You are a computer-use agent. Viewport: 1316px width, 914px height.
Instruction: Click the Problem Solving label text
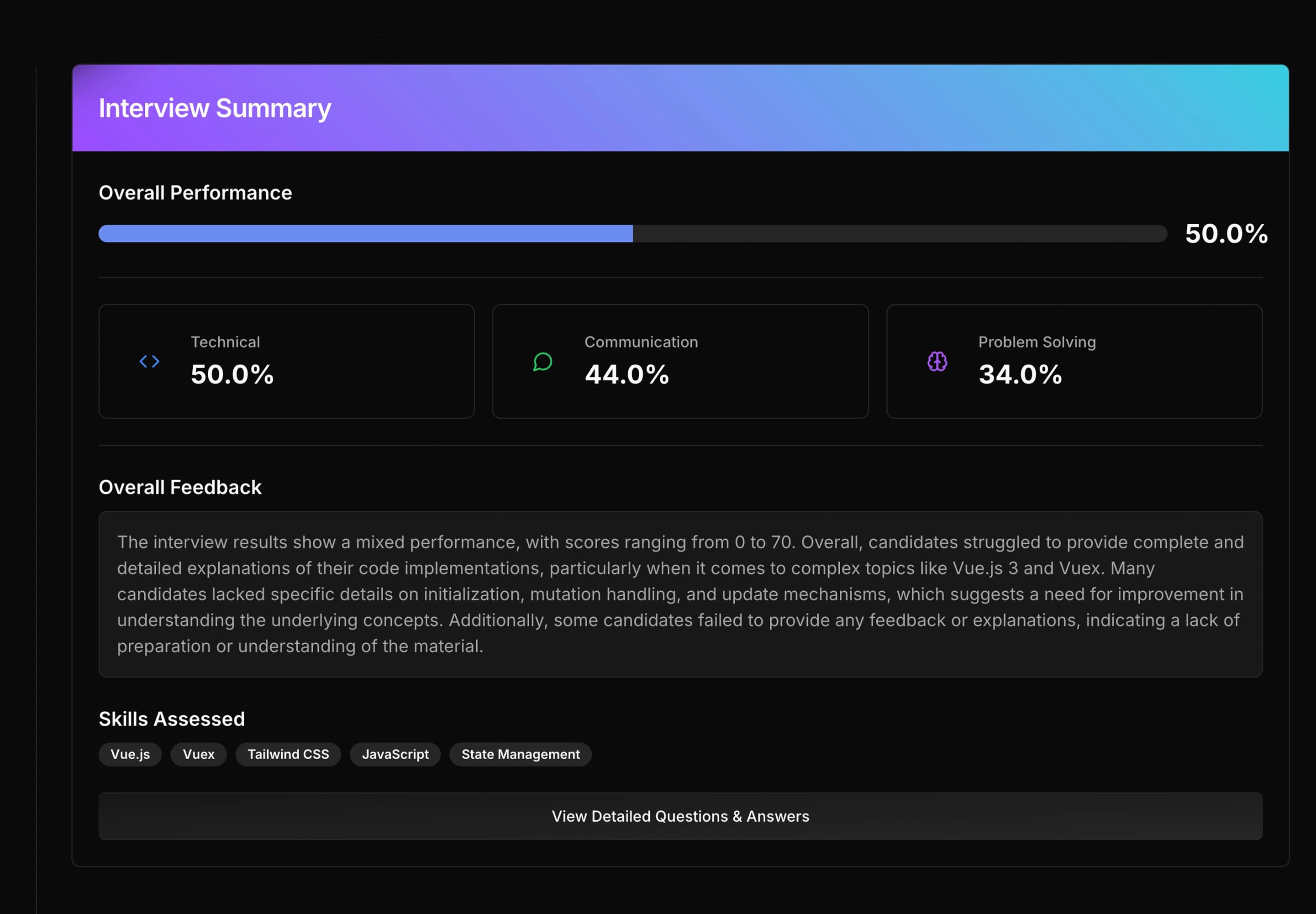(1037, 342)
